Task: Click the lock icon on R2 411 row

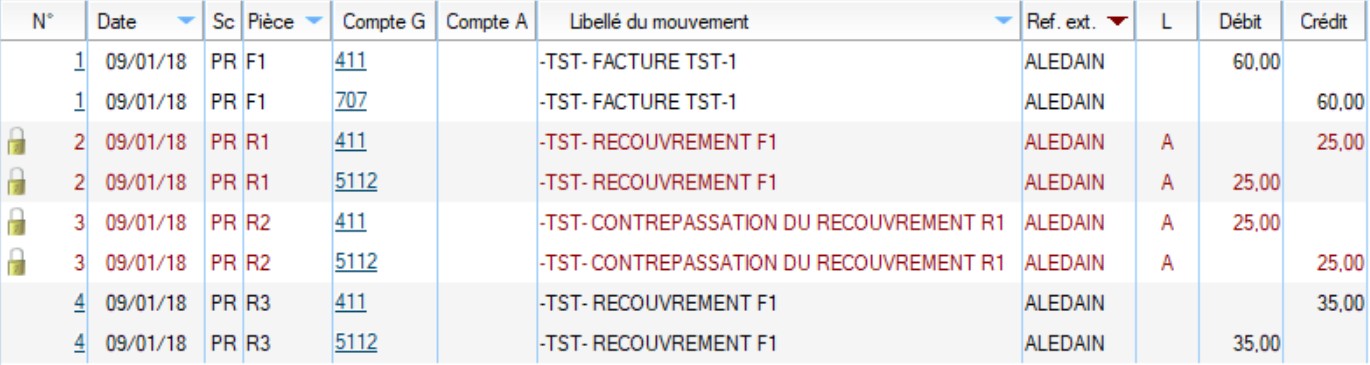Action: point(15,222)
